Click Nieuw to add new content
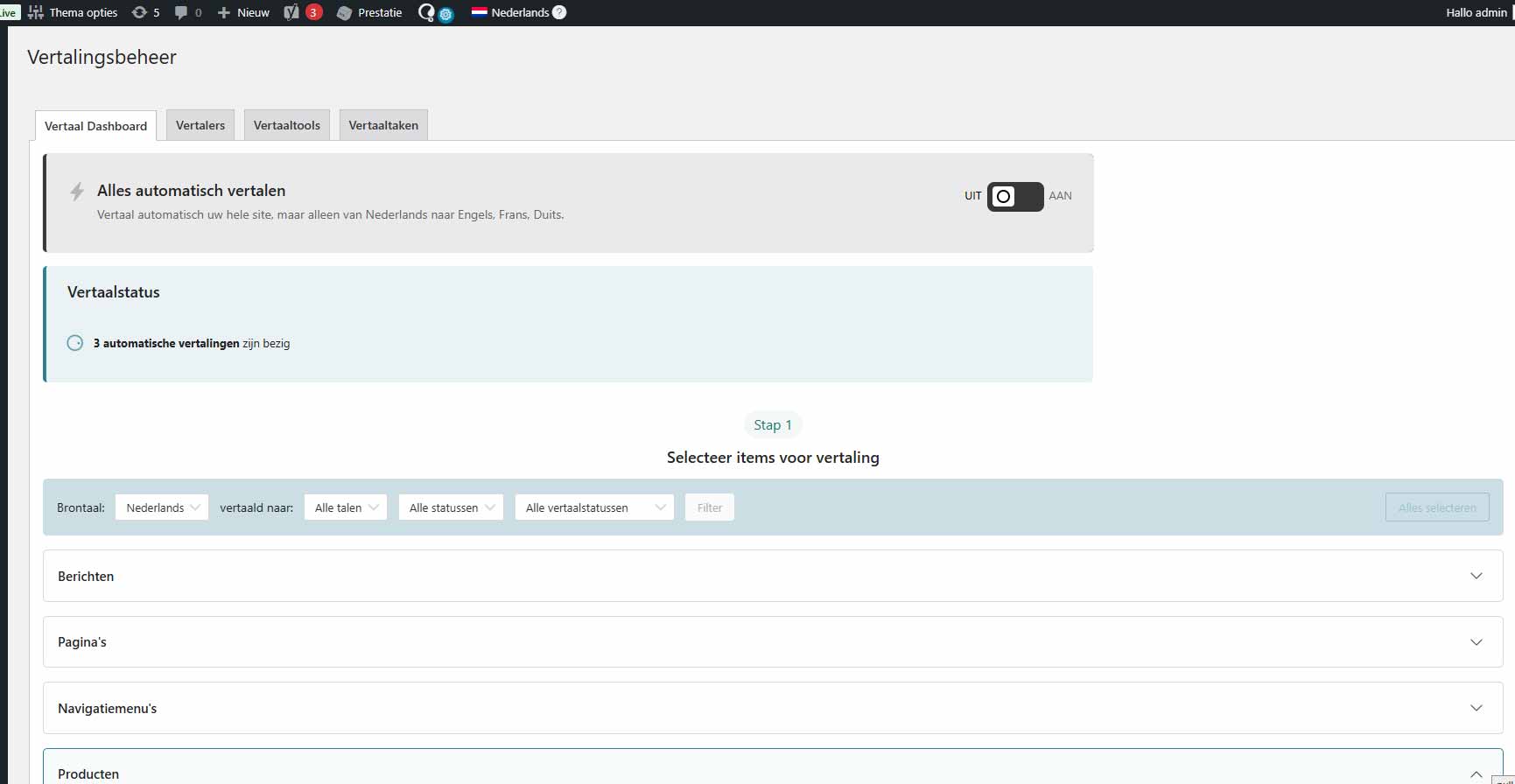The image size is (1515, 784). [x=243, y=12]
